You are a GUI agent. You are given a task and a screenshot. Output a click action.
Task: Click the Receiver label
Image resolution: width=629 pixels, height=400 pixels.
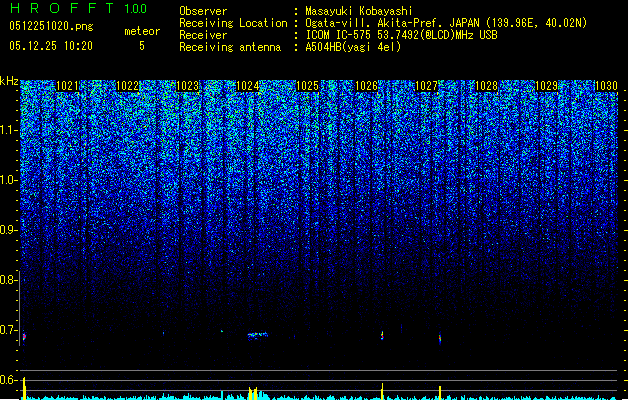pyautogui.click(x=203, y=35)
